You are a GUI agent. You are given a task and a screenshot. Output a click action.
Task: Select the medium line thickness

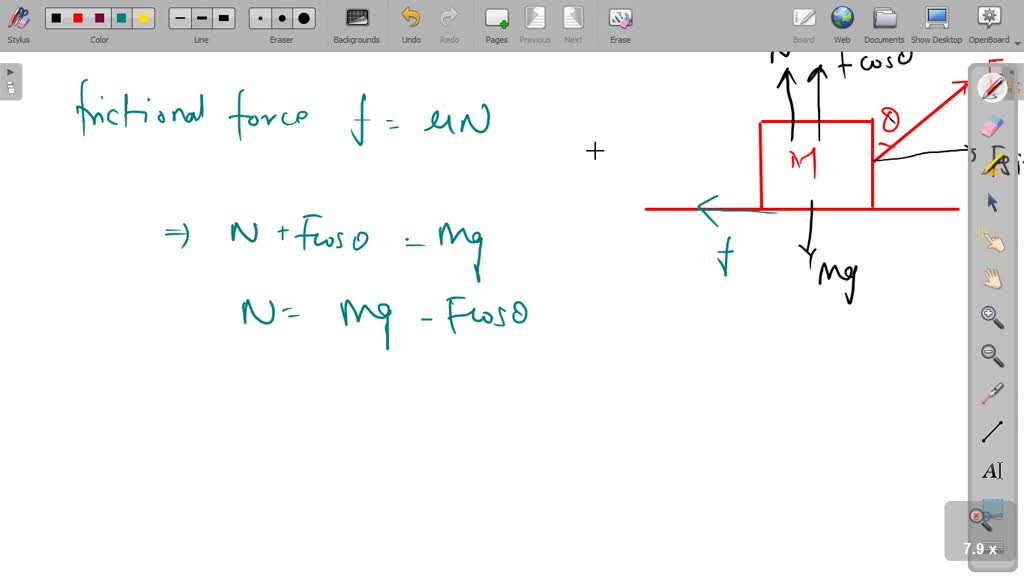pos(201,18)
